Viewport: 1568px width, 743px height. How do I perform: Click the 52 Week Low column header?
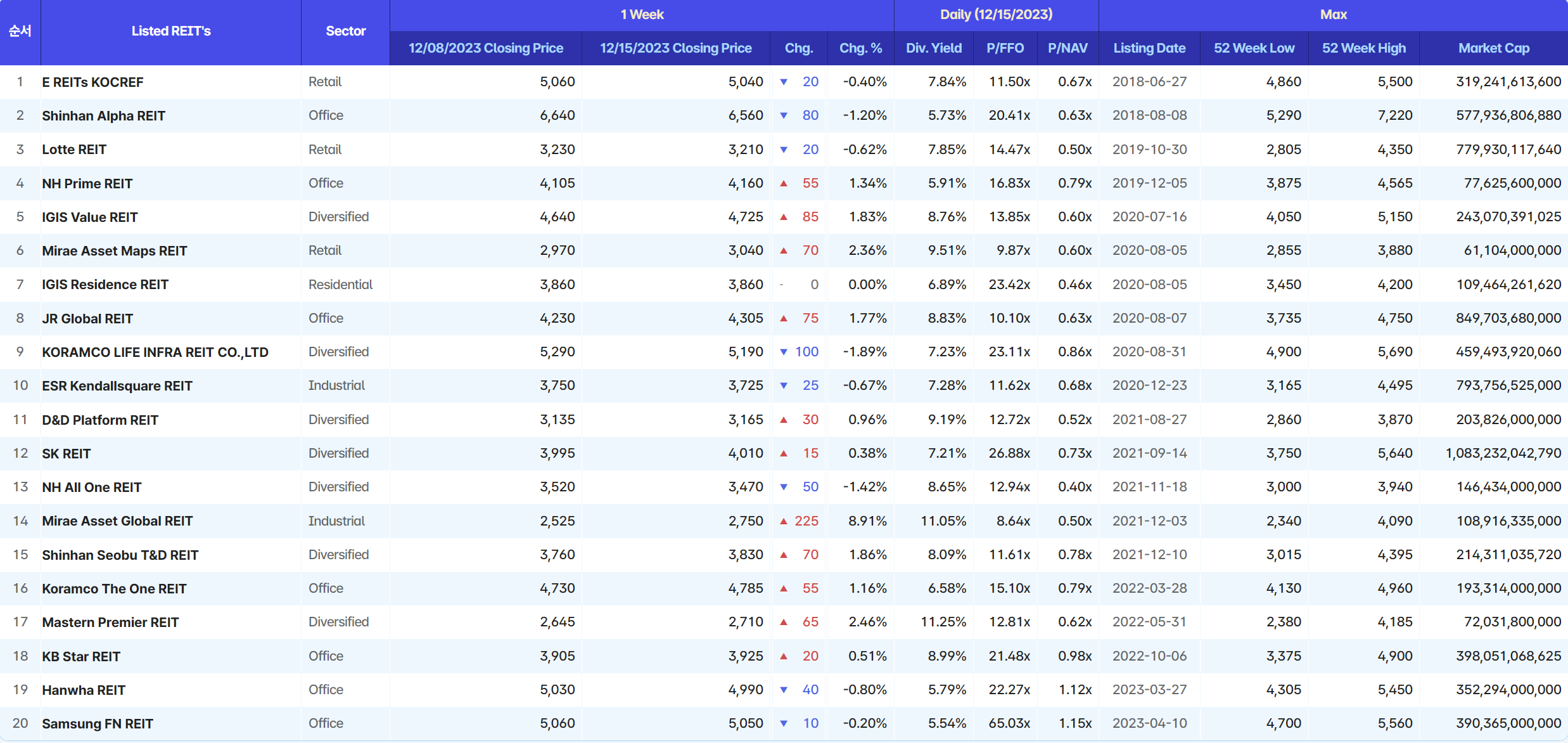[1254, 48]
